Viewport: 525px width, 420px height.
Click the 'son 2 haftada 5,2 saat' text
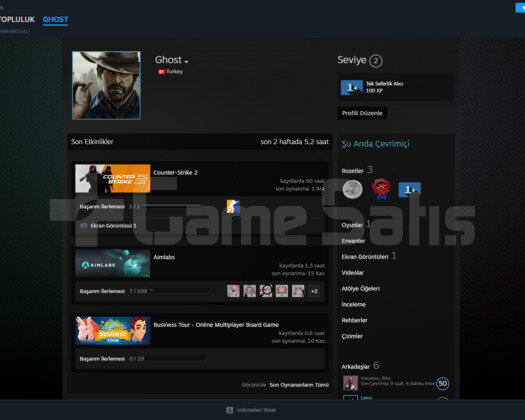click(x=295, y=142)
